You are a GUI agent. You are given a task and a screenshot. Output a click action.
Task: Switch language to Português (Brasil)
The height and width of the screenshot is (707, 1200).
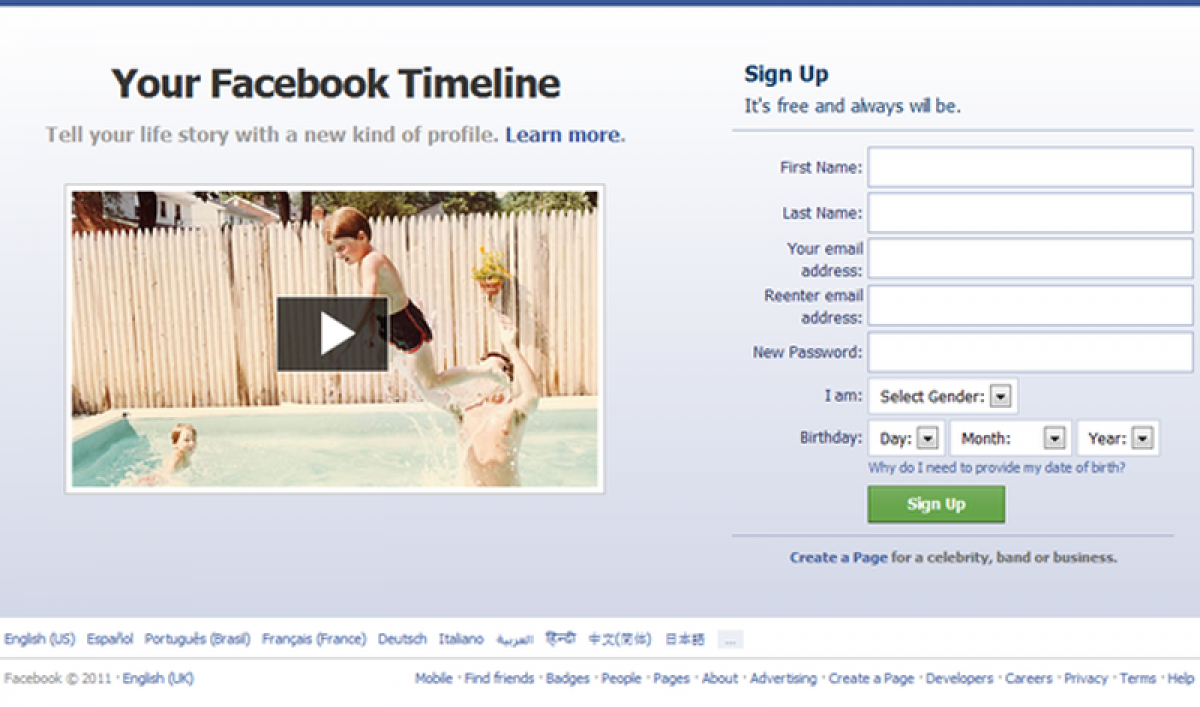pyautogui.click(x=197, y=639)
